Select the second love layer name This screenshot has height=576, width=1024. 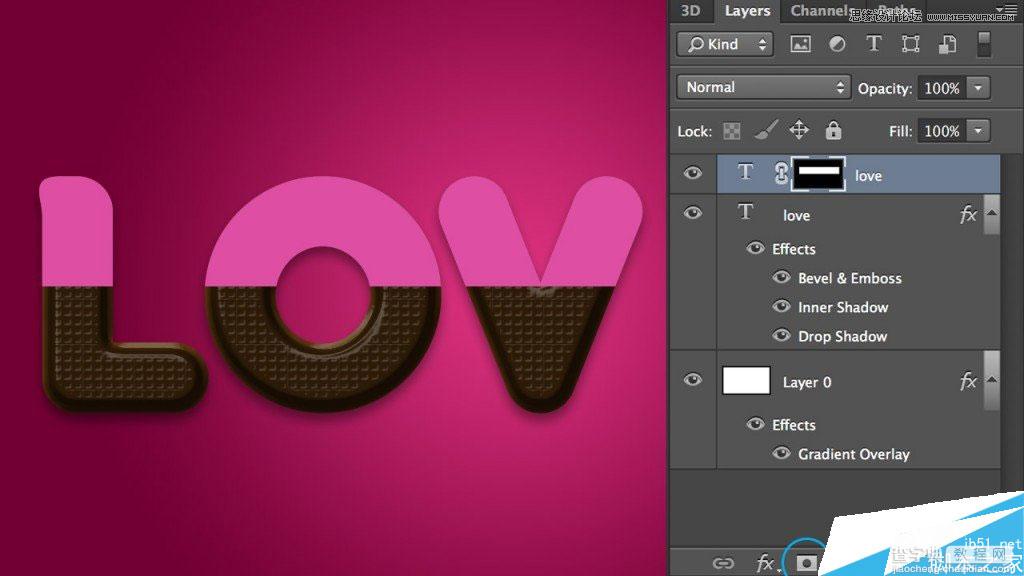[796, 216]
